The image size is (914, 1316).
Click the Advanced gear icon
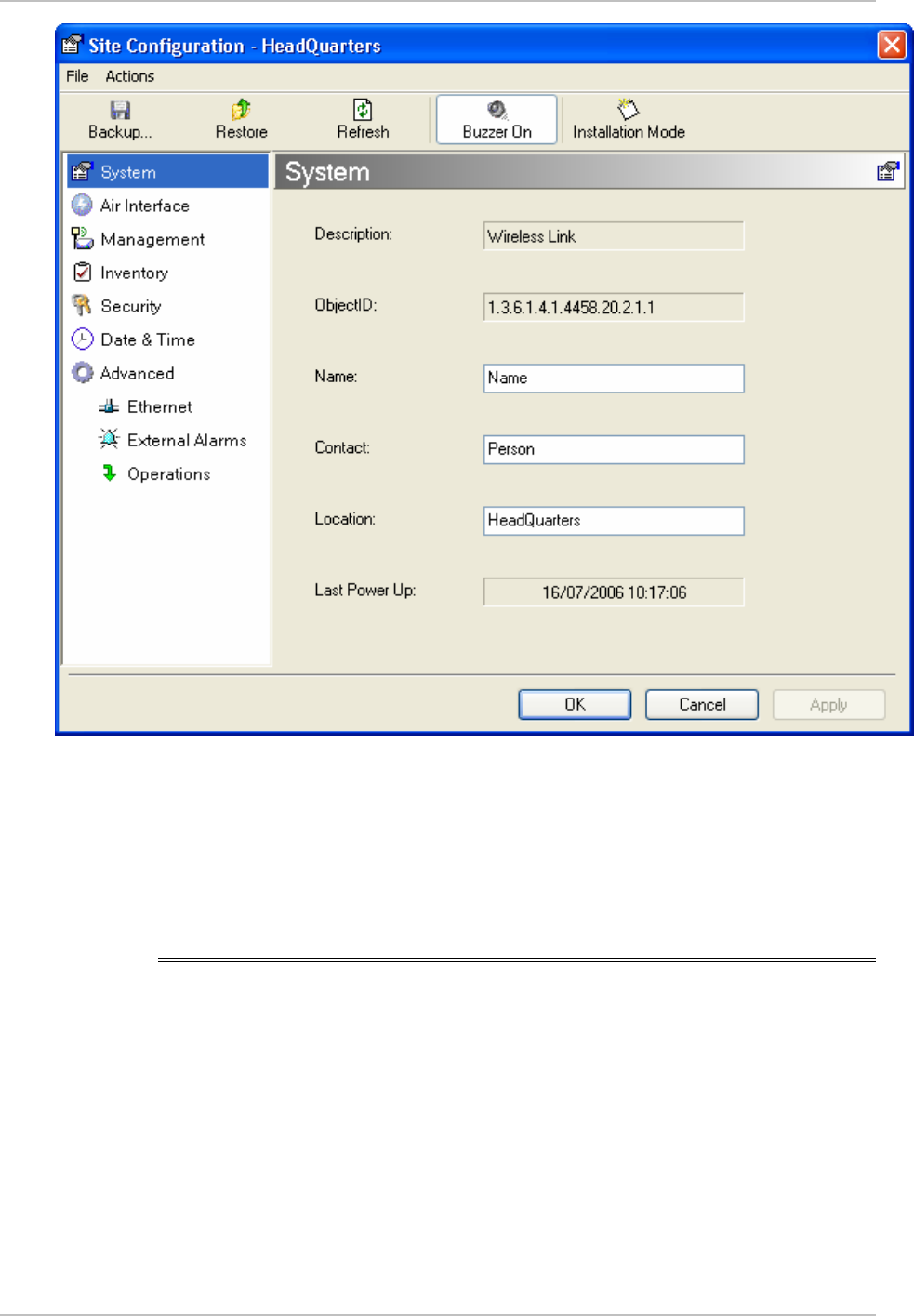click(82, 372)
